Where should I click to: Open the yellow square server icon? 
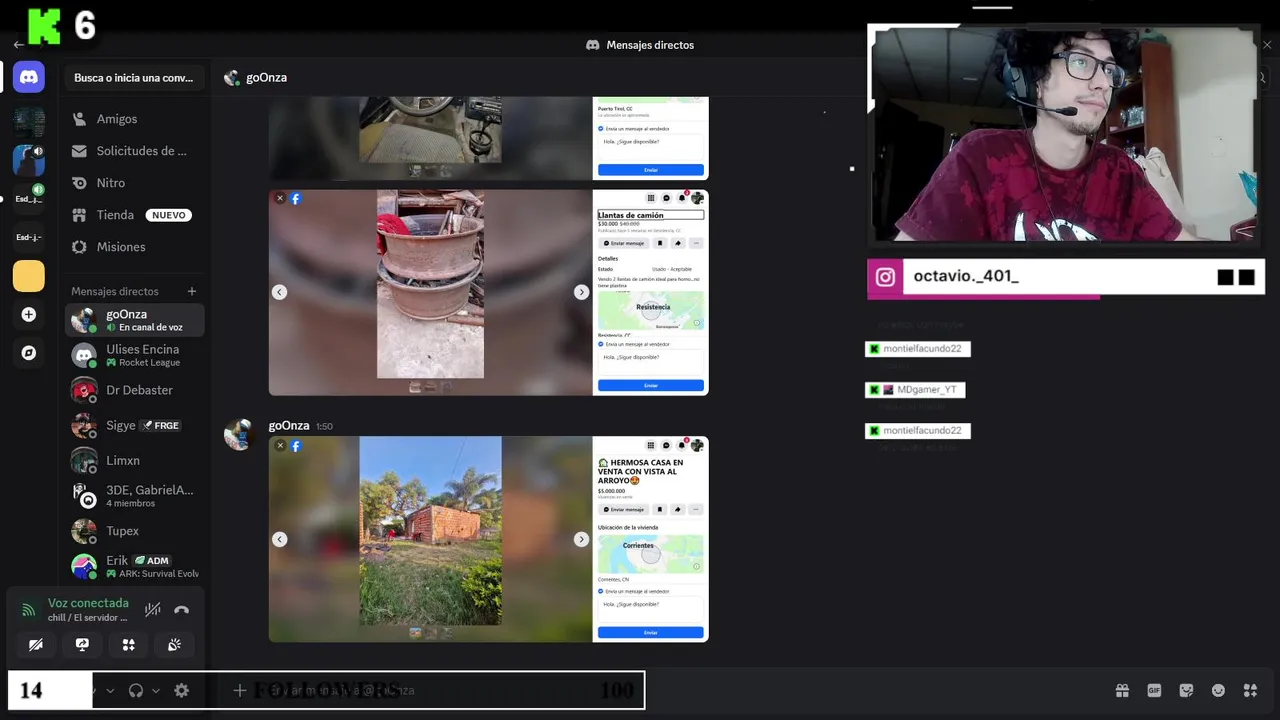(x=29, y=276)
